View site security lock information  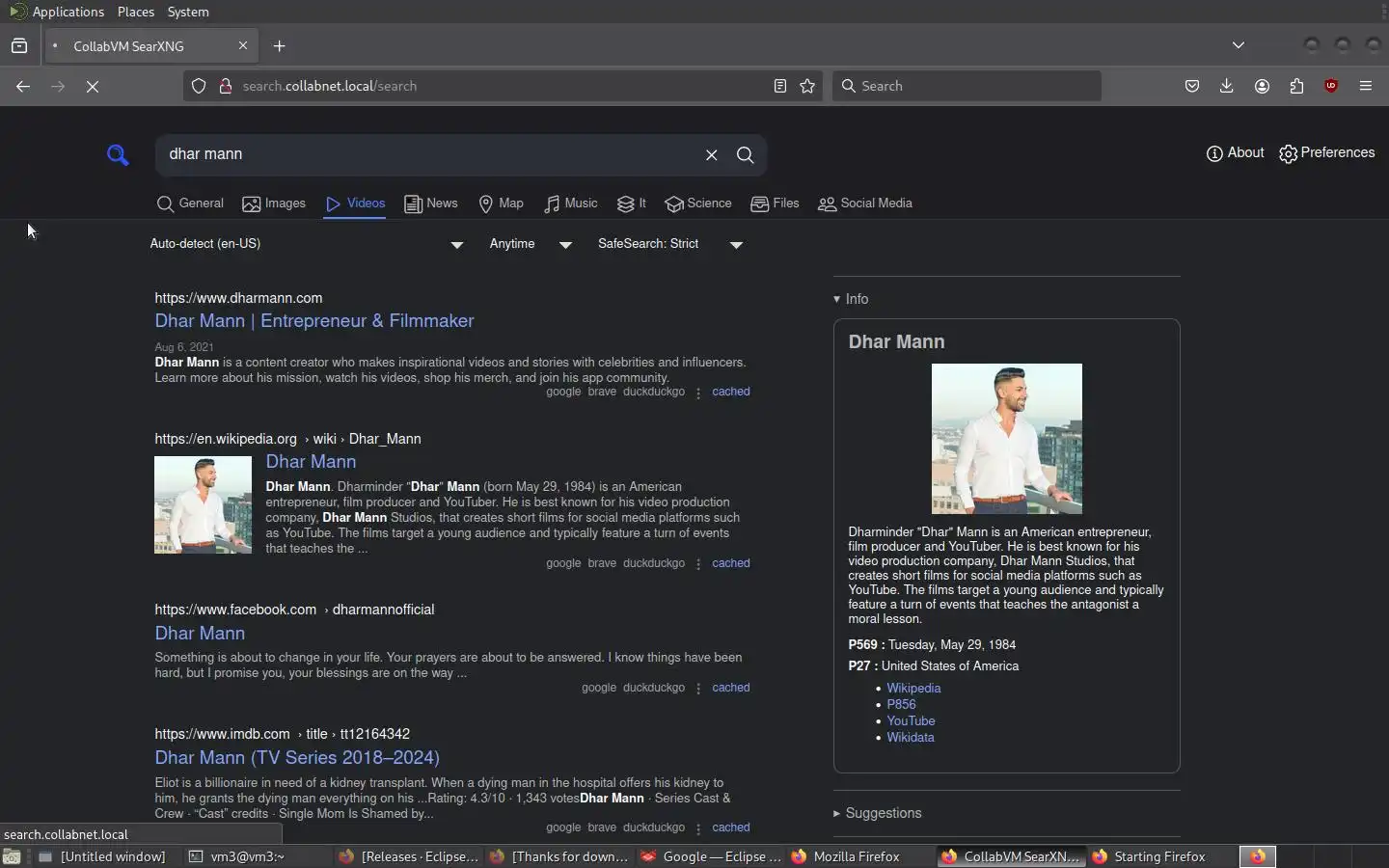click(226, 86)
